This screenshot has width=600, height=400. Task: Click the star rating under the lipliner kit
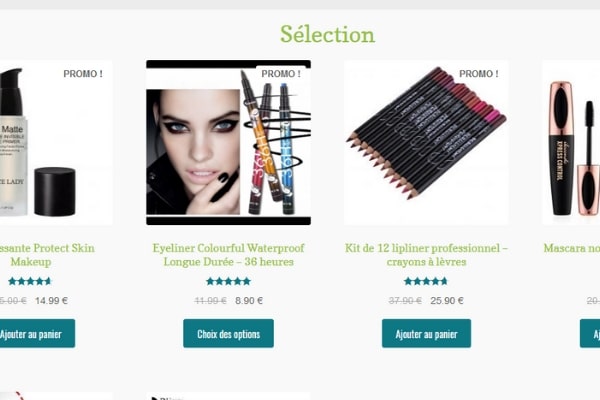426,281
